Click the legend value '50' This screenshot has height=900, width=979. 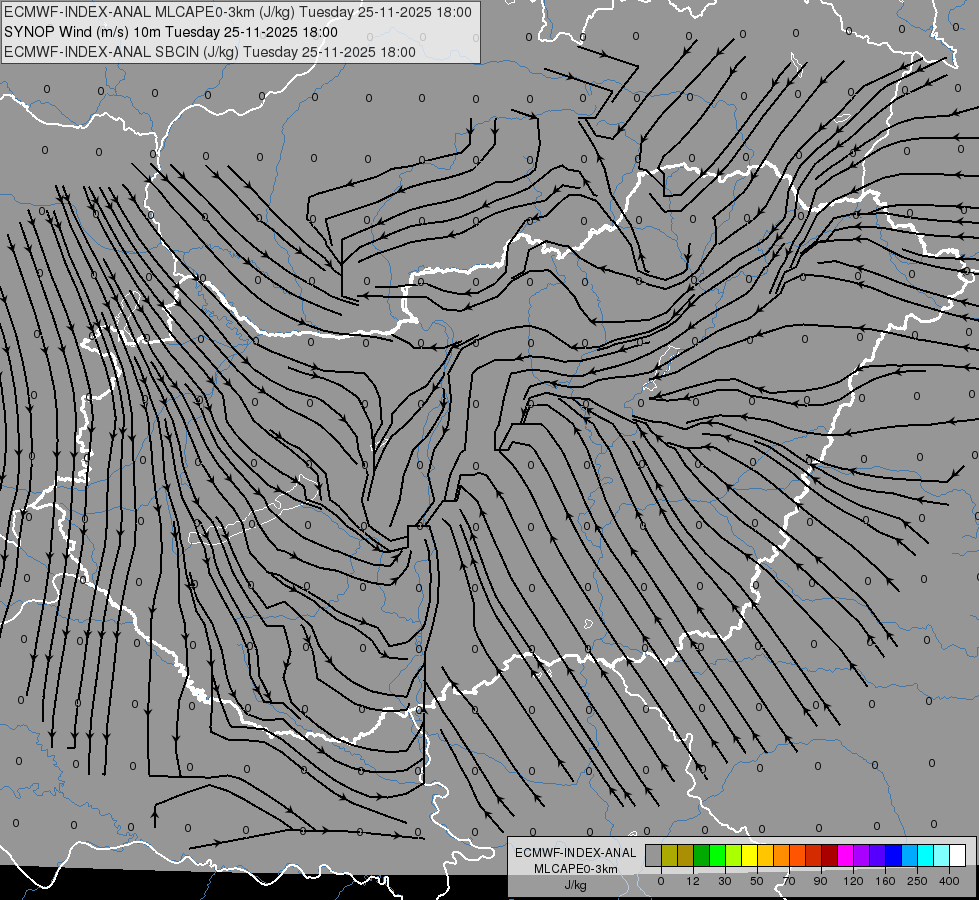(757, 881)
